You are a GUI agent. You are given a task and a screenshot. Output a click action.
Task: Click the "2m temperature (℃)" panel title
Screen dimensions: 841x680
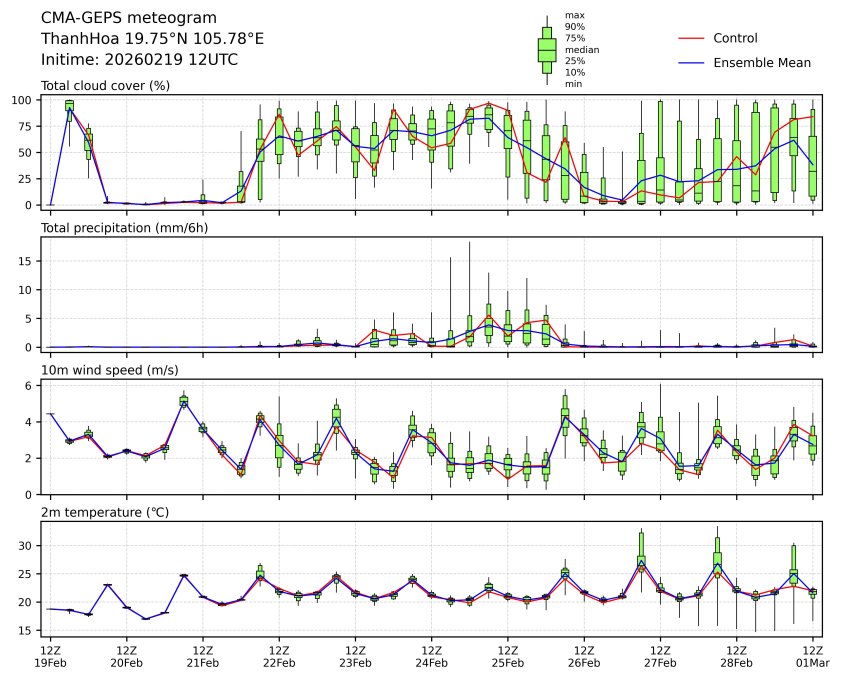click(x=105, y=513)
